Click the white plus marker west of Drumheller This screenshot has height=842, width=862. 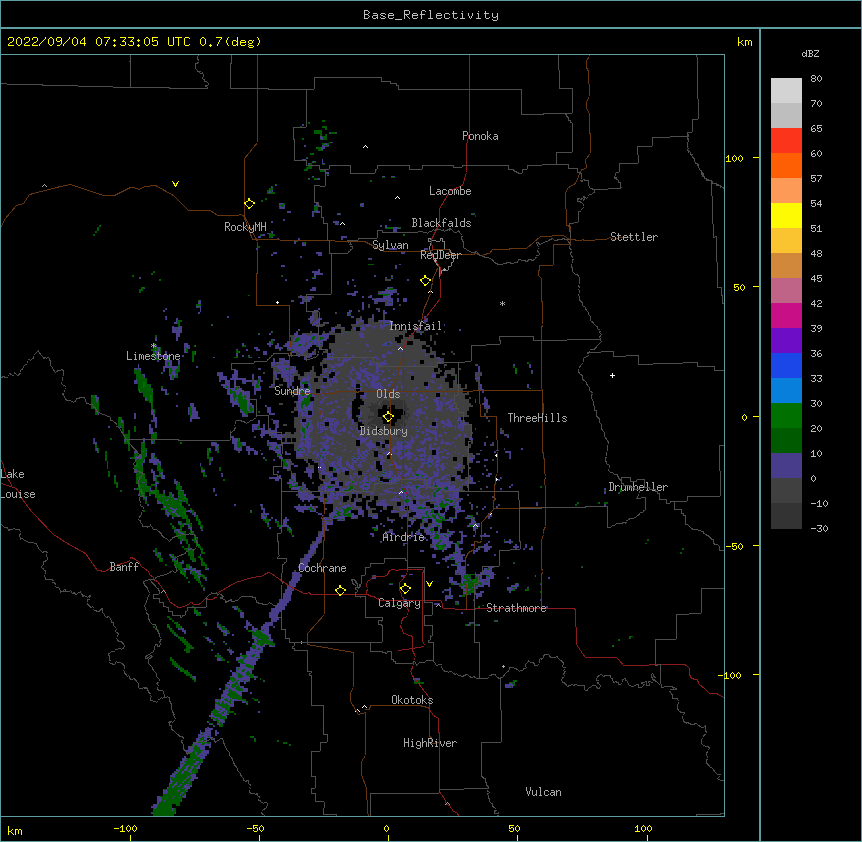click(612, 375)
